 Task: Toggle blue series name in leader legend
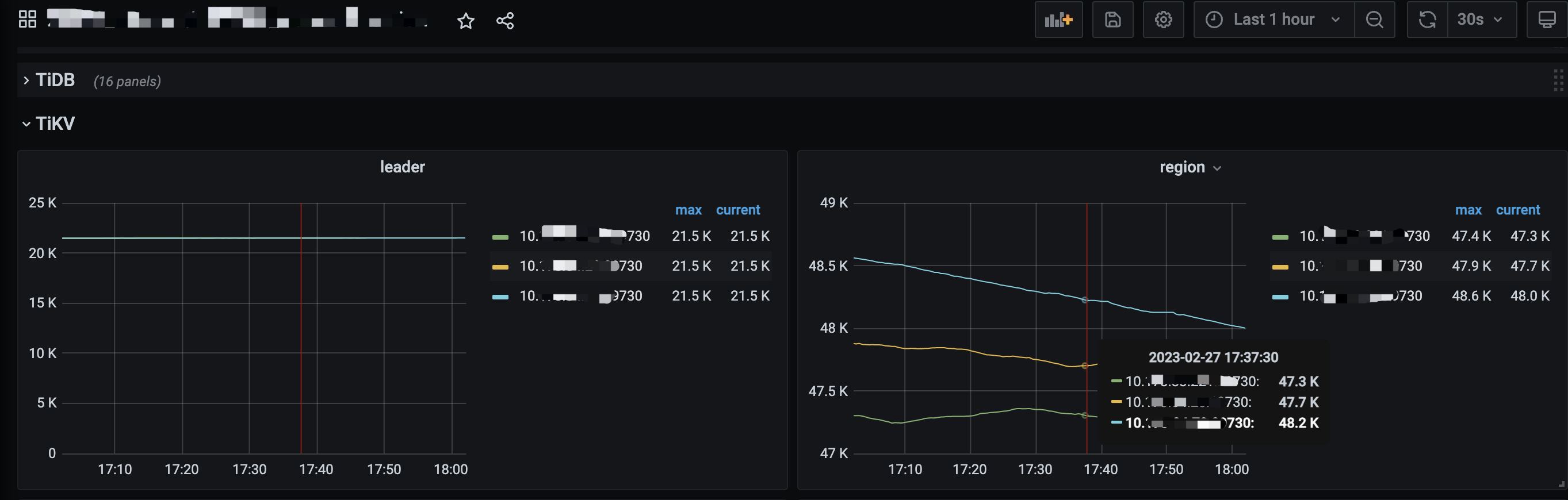pyautogui.click(x=581, y=295)
